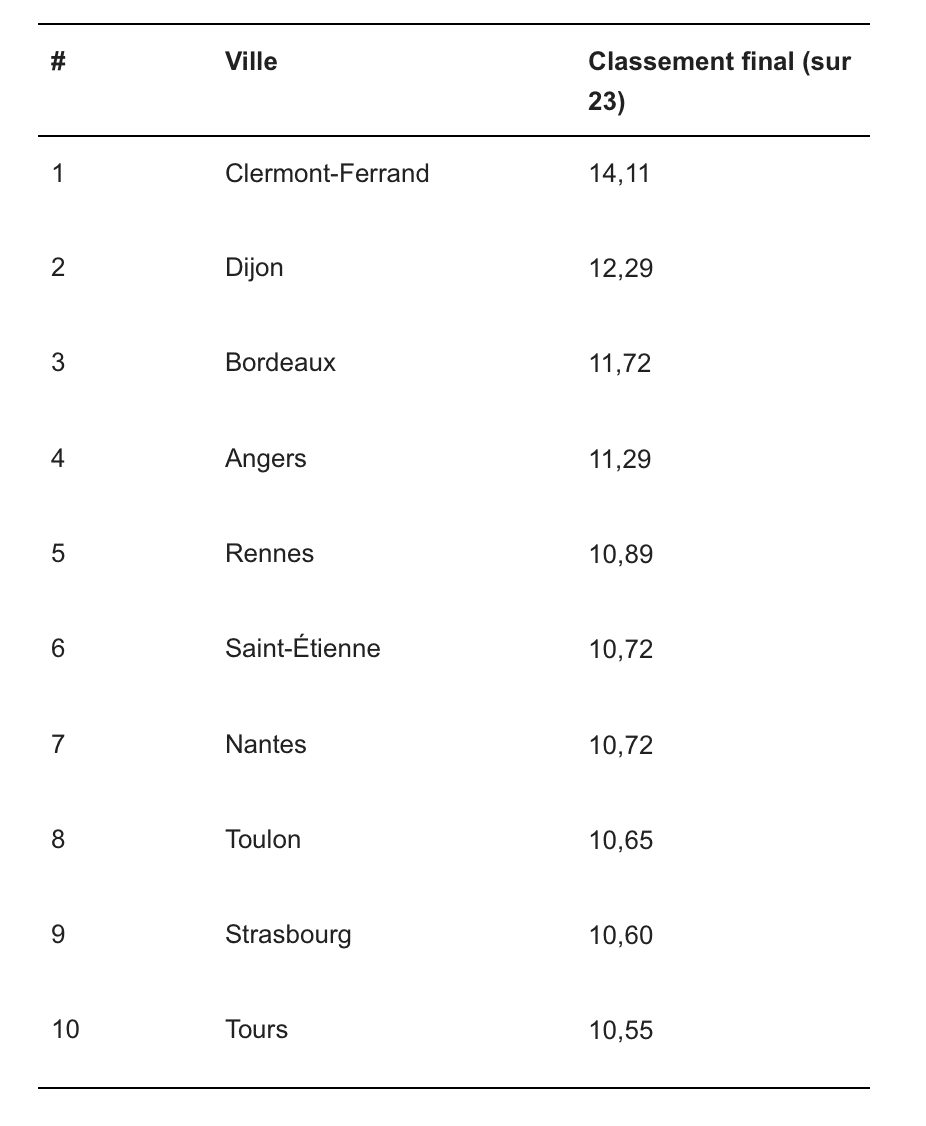Image resolution: width=926 pixels, height=1126 pixels.
Task: Select the Rennes city cell
Action: (269, 554)
